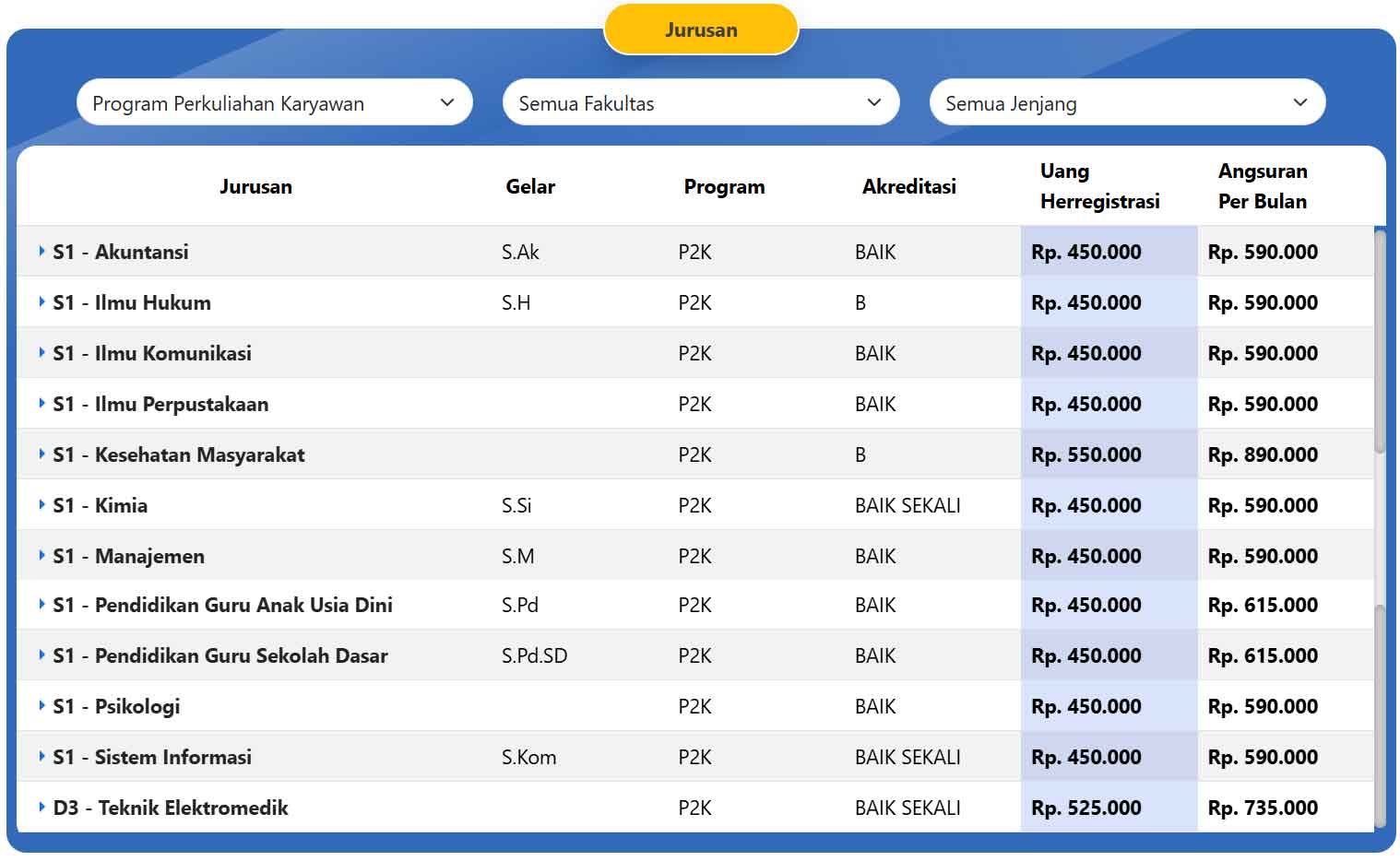Screen dimensions: 1400x861
Task: Expand the S1 - Manajemen row arrow
Action: point(42,555)
